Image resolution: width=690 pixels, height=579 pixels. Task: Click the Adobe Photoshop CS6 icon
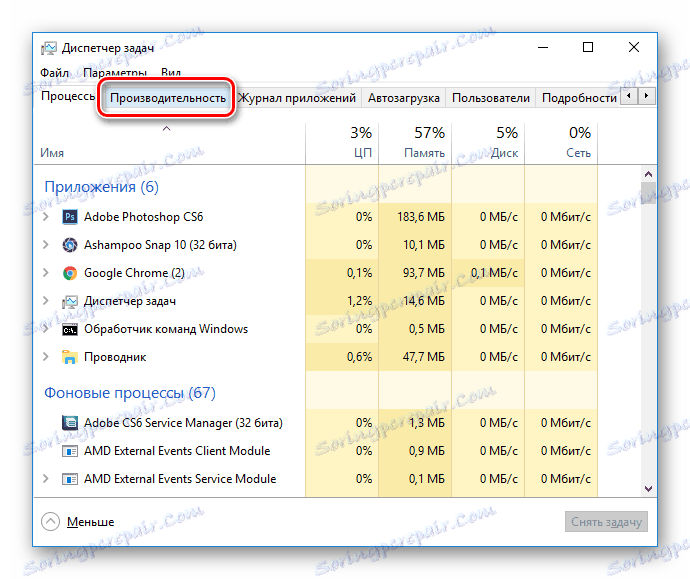70,217
